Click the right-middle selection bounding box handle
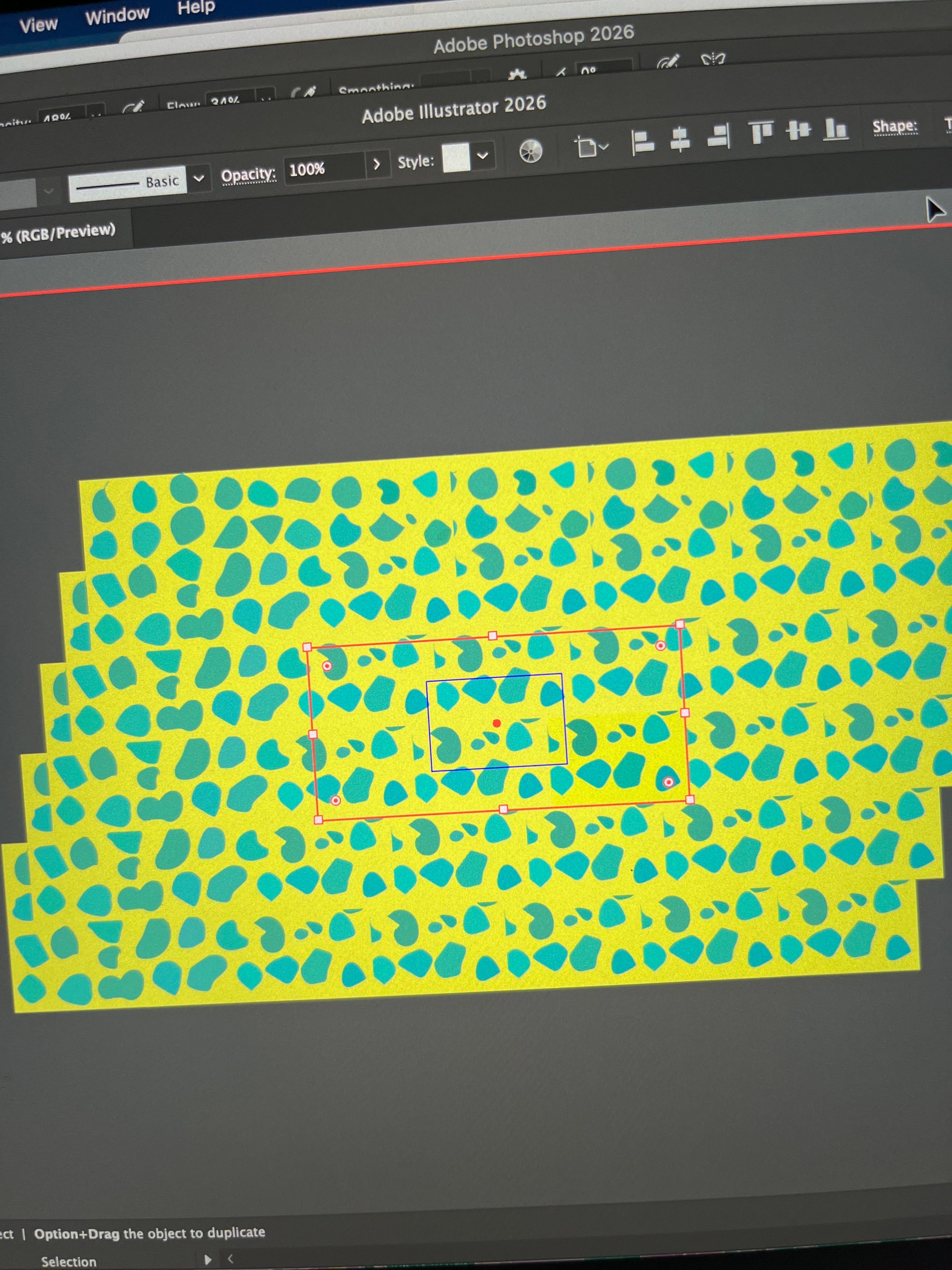Screen dimensions: 952x1270 tap(685, 712)
